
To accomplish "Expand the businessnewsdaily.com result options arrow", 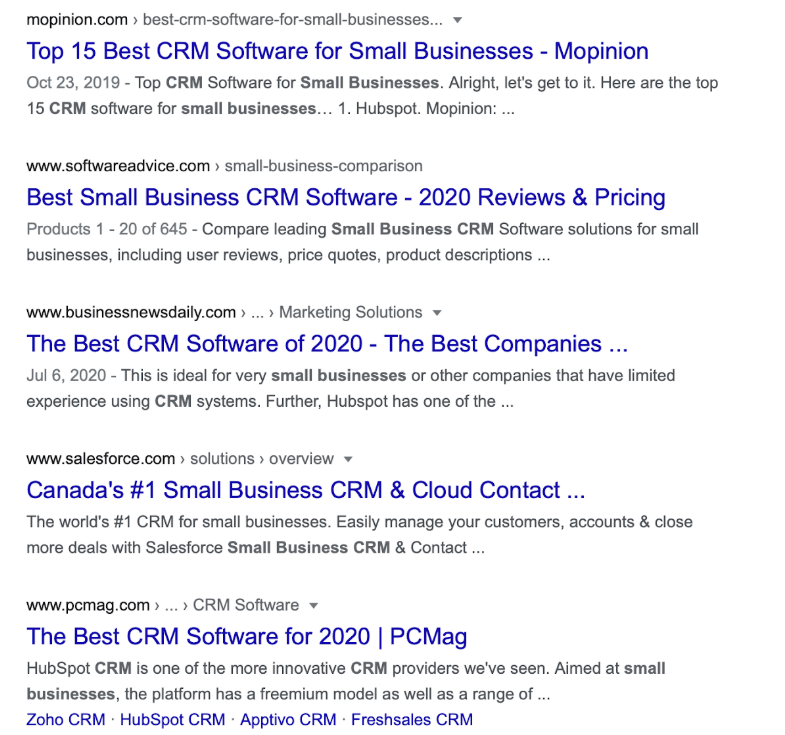I will pyautogui.click(x=437, y=313).
